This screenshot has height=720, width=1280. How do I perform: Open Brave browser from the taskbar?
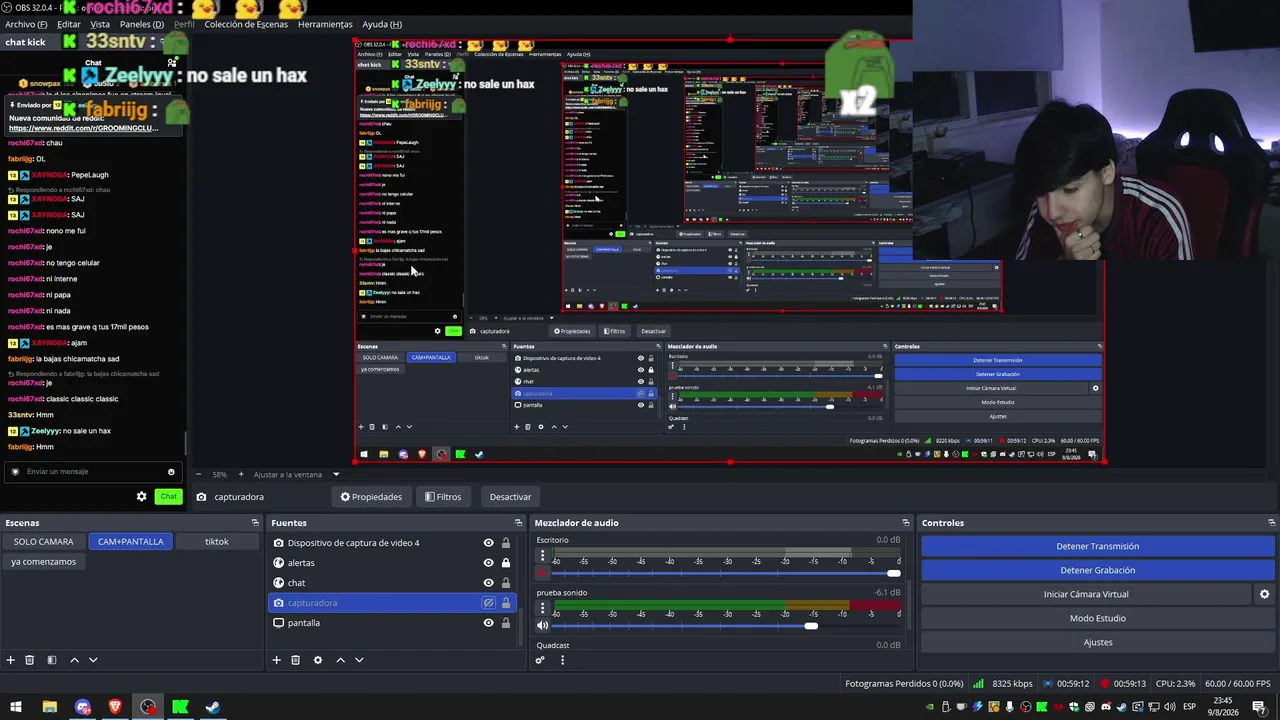coord(115,707)
